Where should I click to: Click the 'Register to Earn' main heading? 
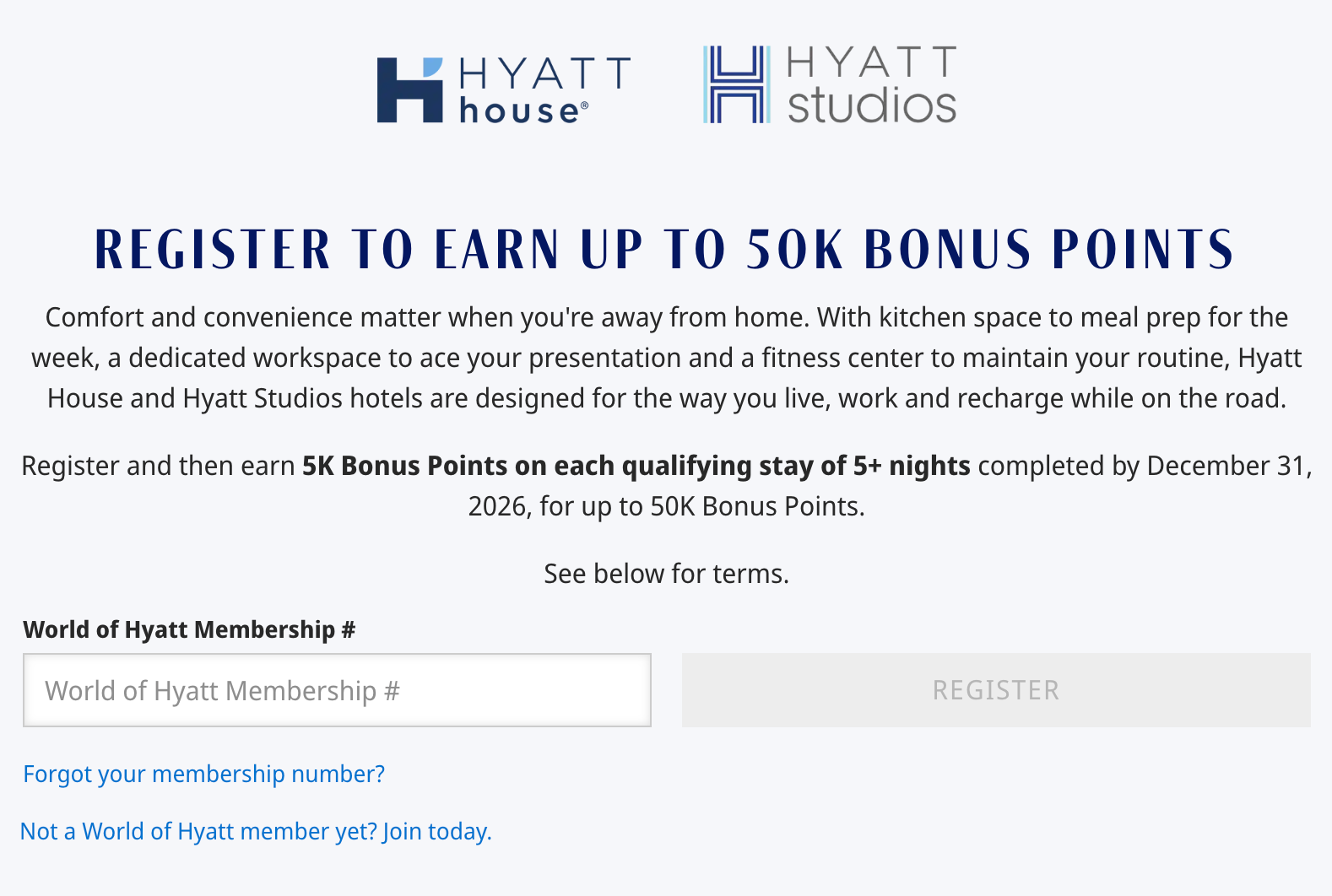tap(664, 250)
